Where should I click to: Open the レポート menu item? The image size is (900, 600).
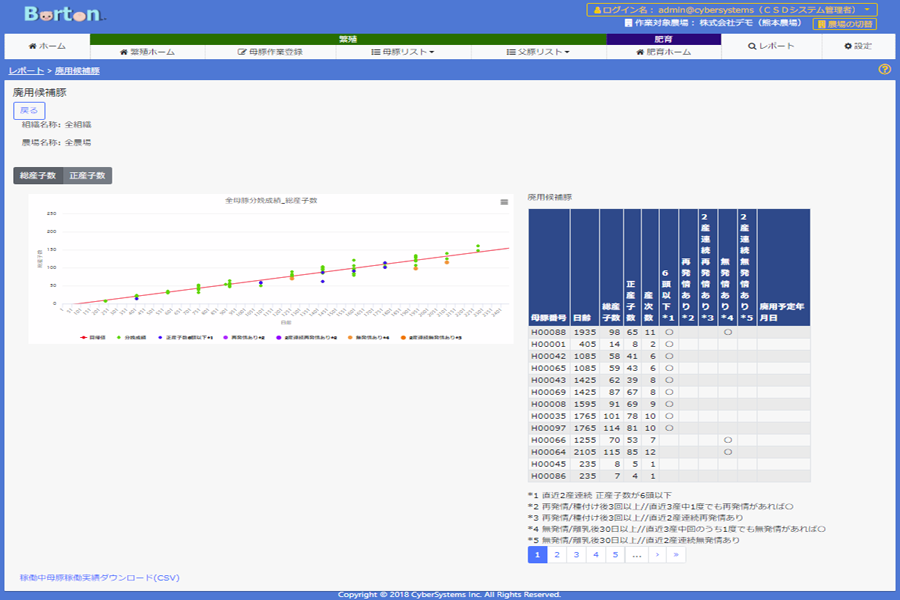tap(771, 46)
